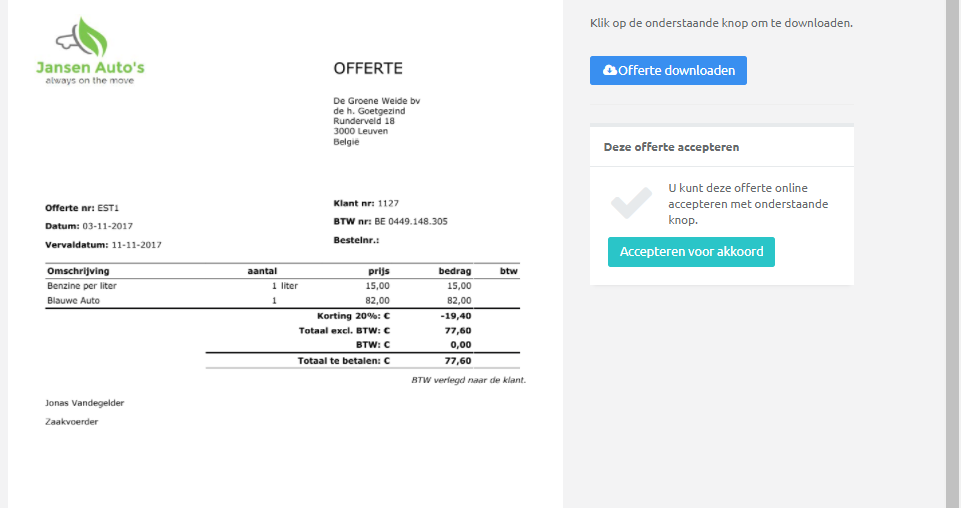Click the Deze offerte accepteren heading
Image resolution: width=974 pixels, height=508 pixels.
point(671,147)
